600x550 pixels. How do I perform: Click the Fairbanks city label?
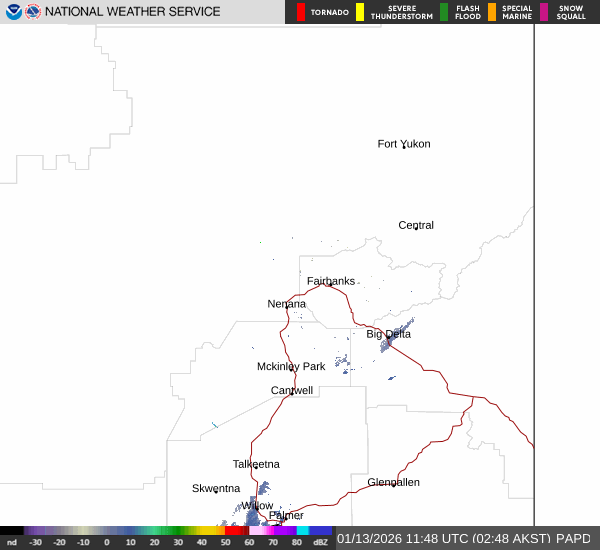(x=330, y=281)
